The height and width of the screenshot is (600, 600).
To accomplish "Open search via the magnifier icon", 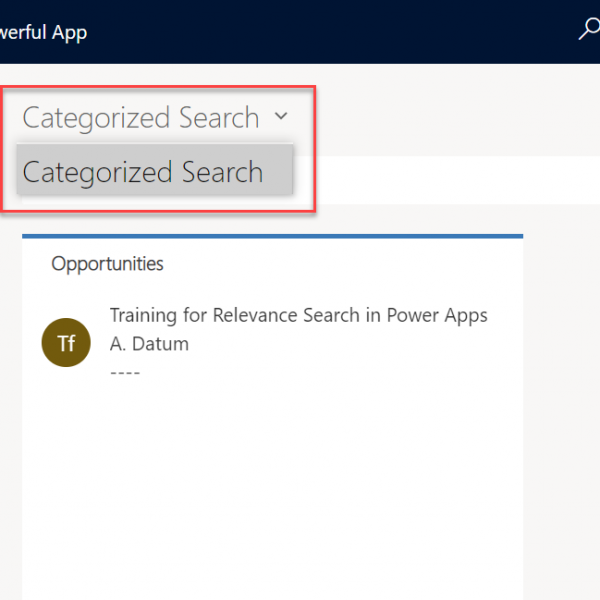I will point(589,29).
